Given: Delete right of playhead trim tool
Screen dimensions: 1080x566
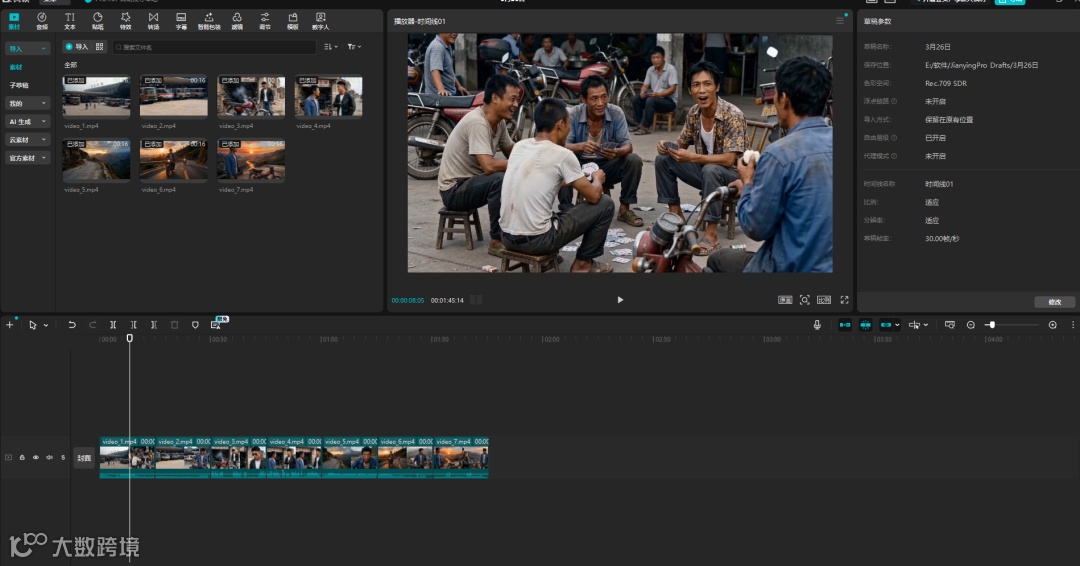Looking at the screenshot, I should point(154,325).
